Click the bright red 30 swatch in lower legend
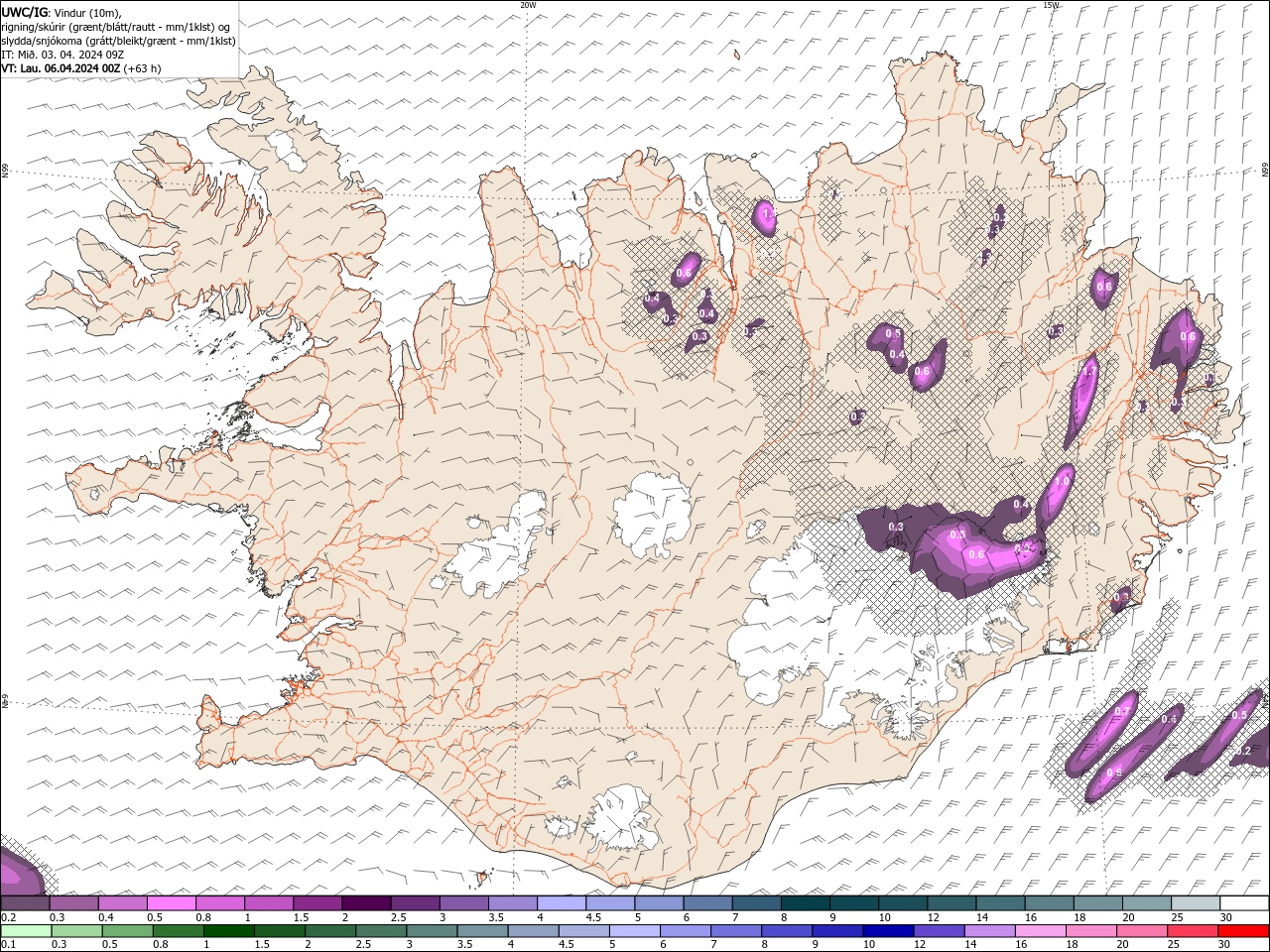The width and height of the screenshot is (1270, 952). click(x=1244, y=931)
